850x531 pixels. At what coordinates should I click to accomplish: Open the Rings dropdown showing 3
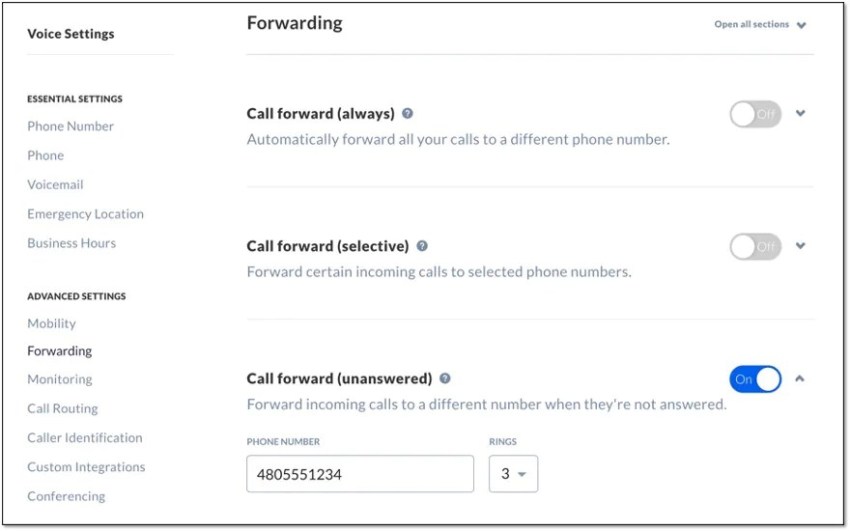tap(513, 474)
